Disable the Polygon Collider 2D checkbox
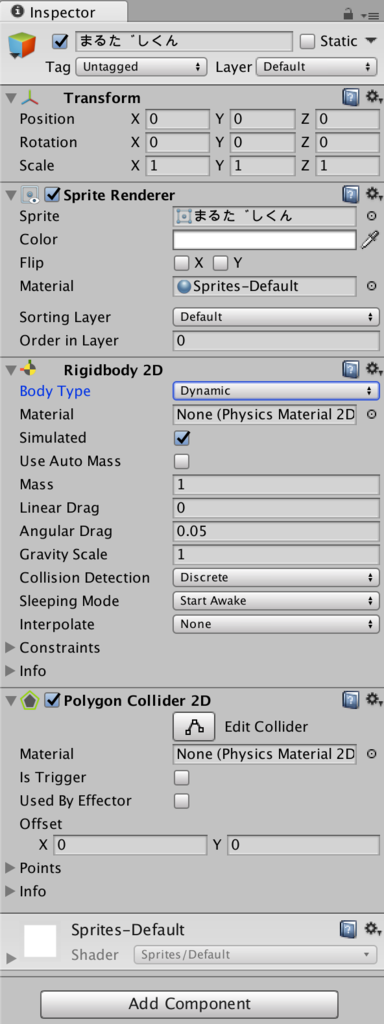Screen dimensions: 384x1024 52,701
